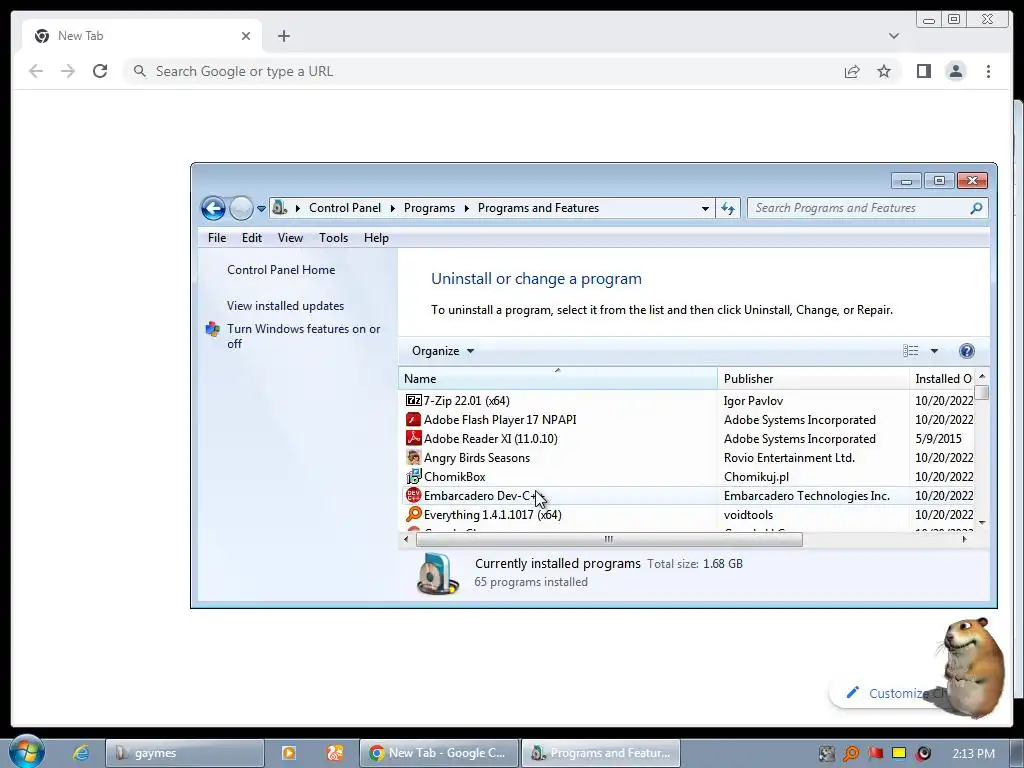Select the Chomikuj.pl publisher cell
The image size is (1024, 768).
756,477
